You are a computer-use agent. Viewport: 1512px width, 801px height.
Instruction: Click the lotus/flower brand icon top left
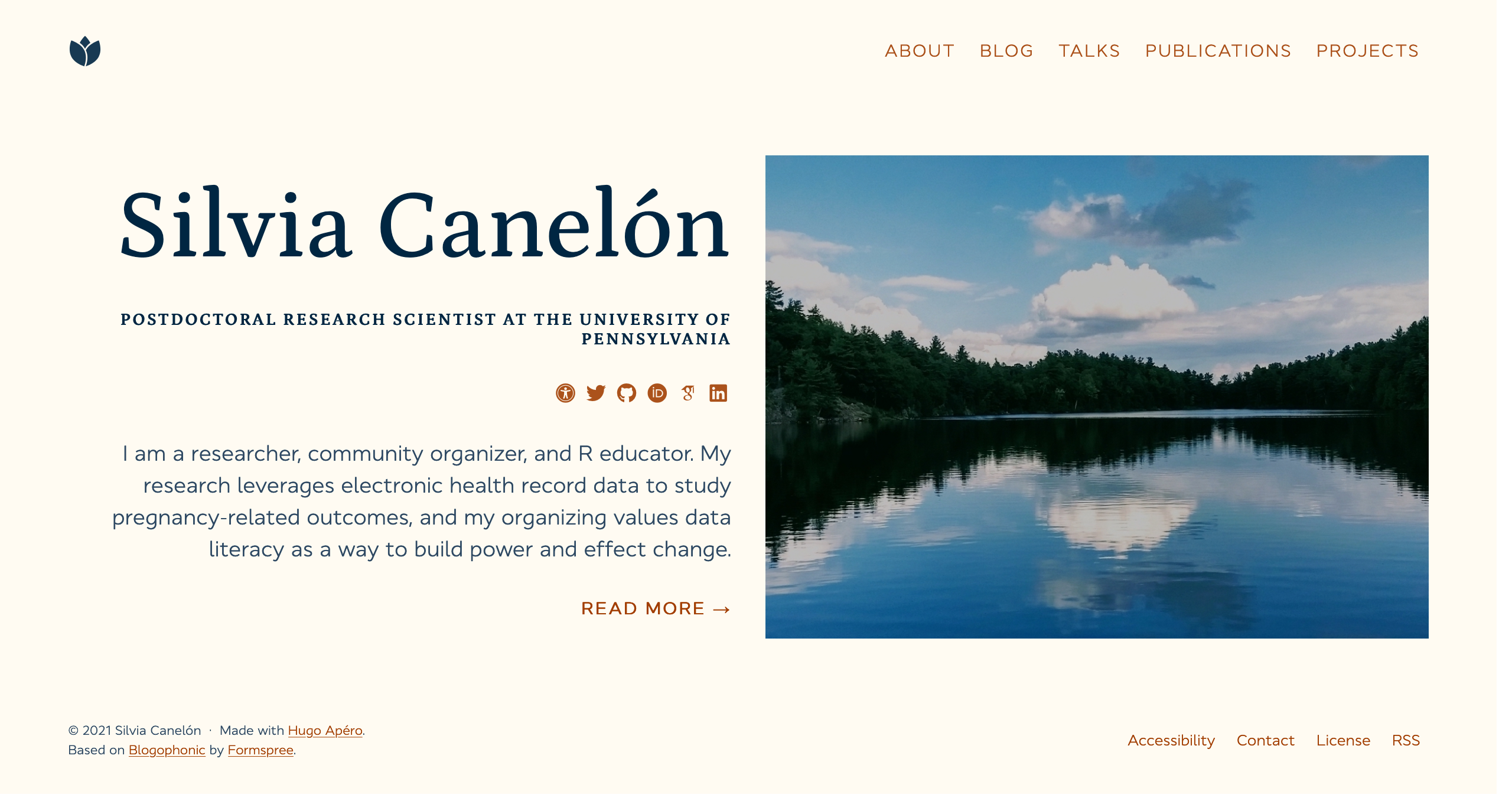85,51
